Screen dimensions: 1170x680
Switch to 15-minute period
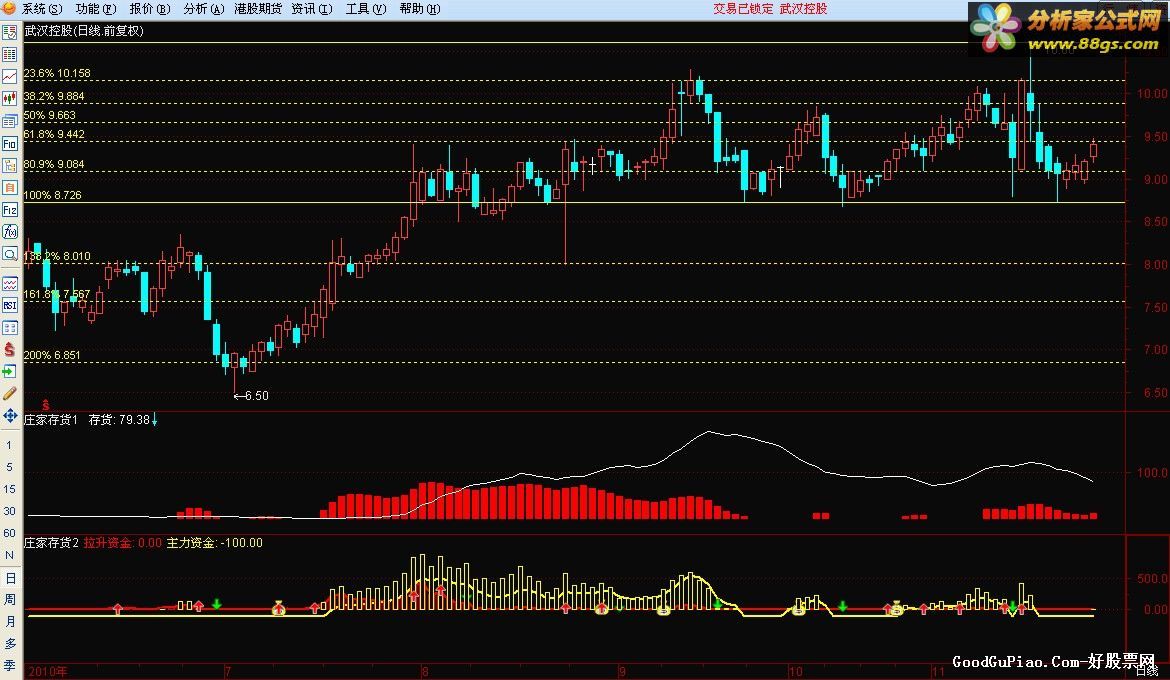[10, 489]
